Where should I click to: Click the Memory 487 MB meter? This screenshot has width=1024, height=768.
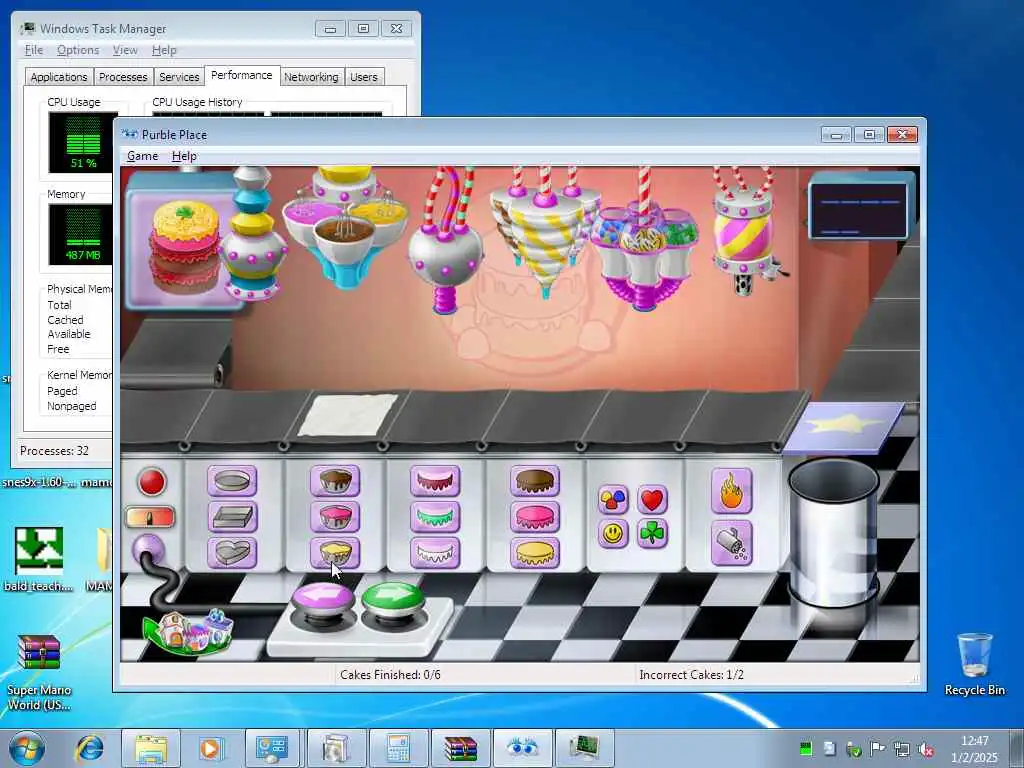point(81,234)
